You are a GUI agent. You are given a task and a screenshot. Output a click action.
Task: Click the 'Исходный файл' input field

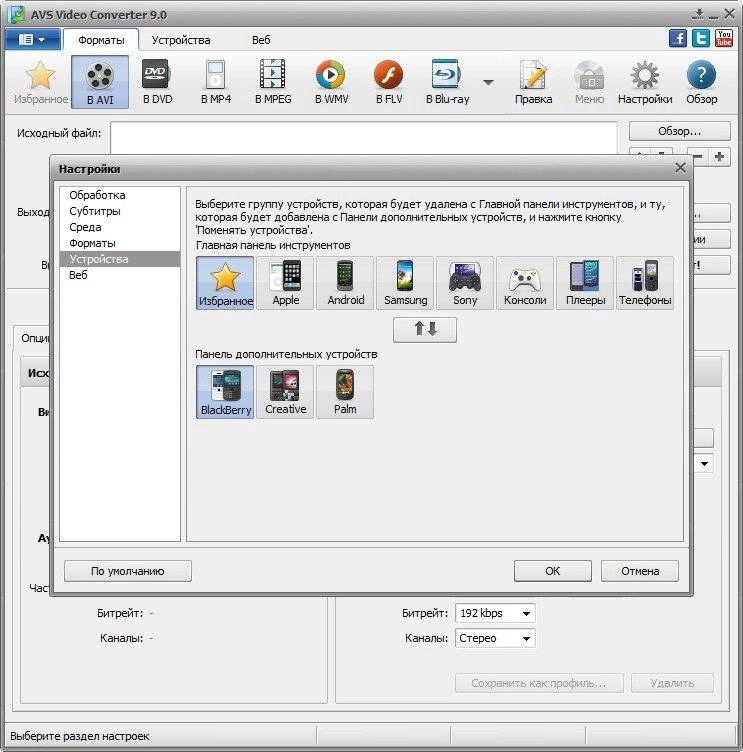[364, 138]
